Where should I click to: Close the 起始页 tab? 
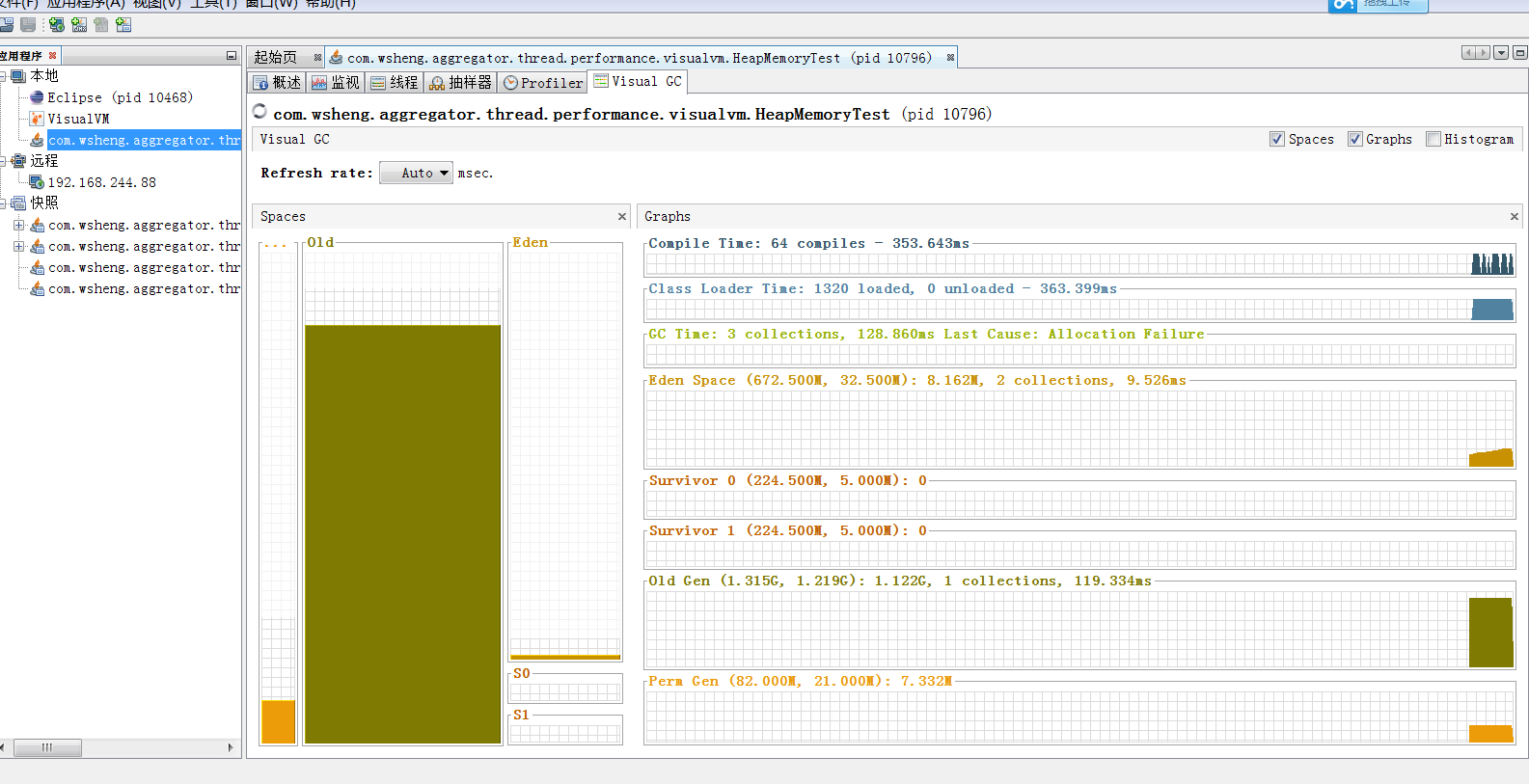point(317,58)
